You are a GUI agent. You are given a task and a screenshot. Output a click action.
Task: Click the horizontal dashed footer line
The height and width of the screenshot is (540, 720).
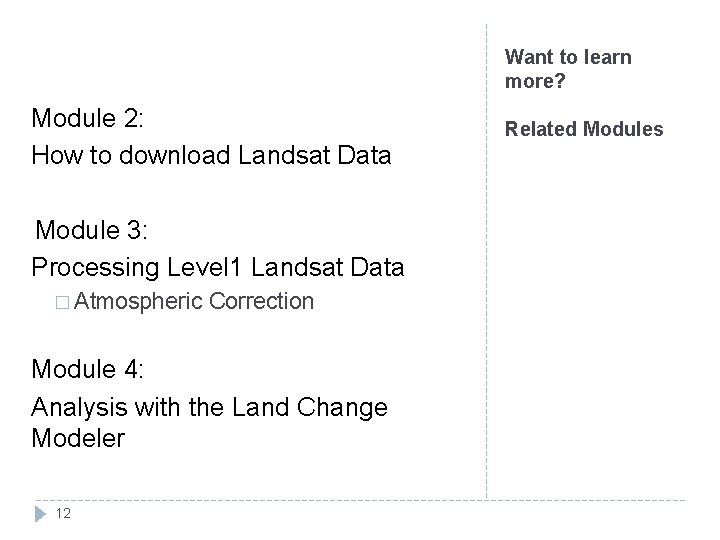[360, 500]
